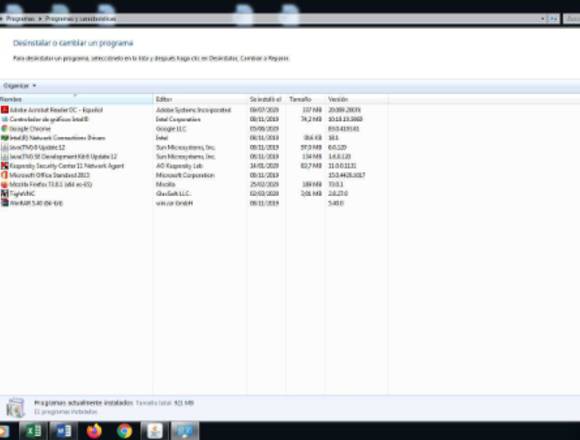Screen dimensions: 580x440
Task: Select the Java SE Development Kit icon
Action: click(4, 156)
